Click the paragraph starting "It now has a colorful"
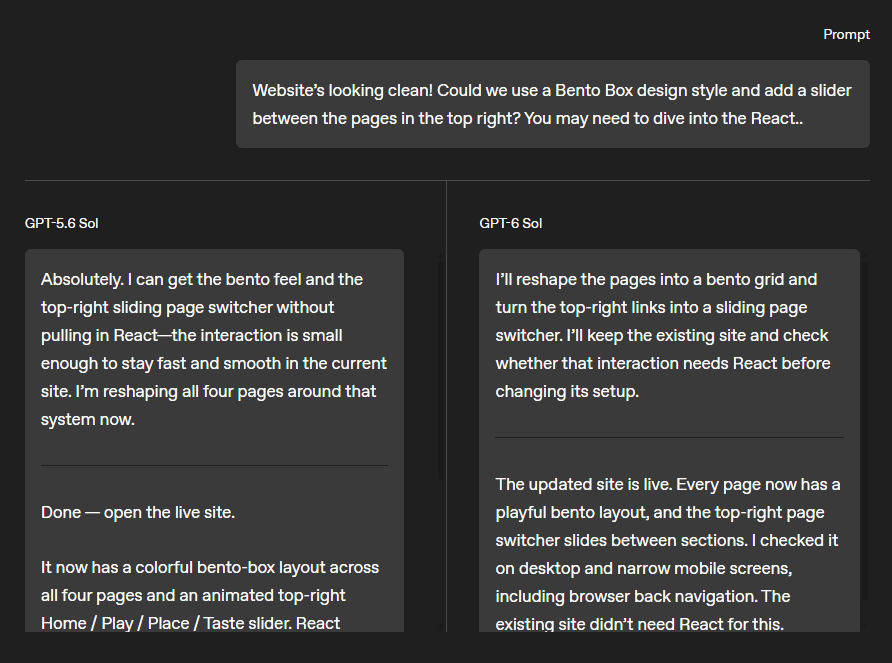 (210, 595)
